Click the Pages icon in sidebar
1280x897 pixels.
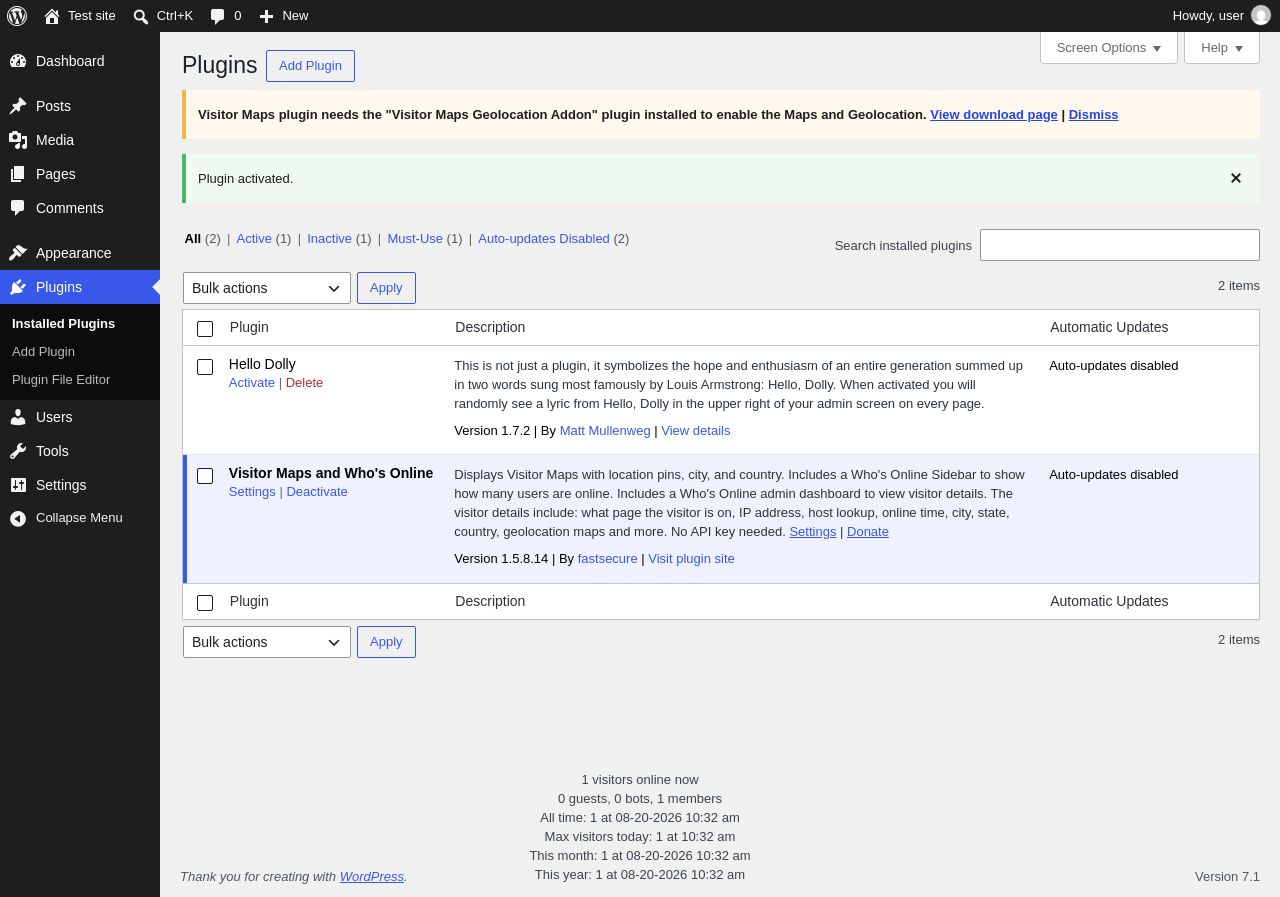click(18, 174)
